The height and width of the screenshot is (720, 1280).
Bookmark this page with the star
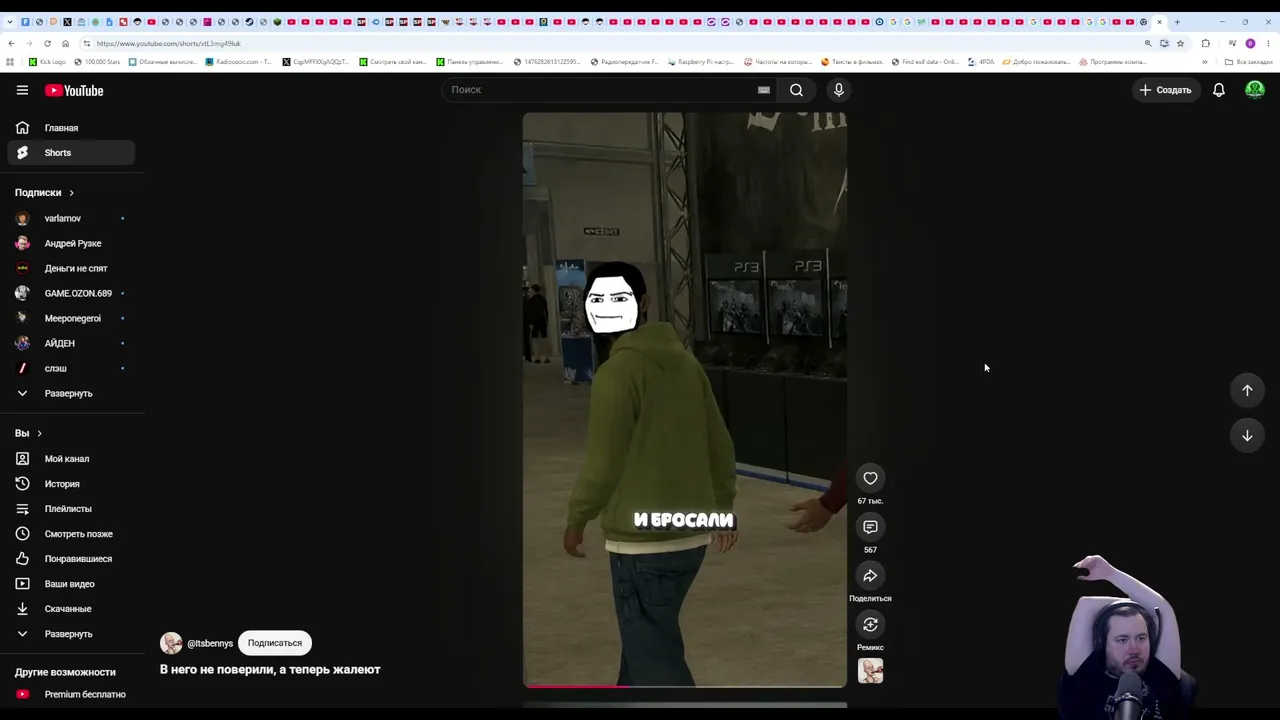click(1180, 44)
